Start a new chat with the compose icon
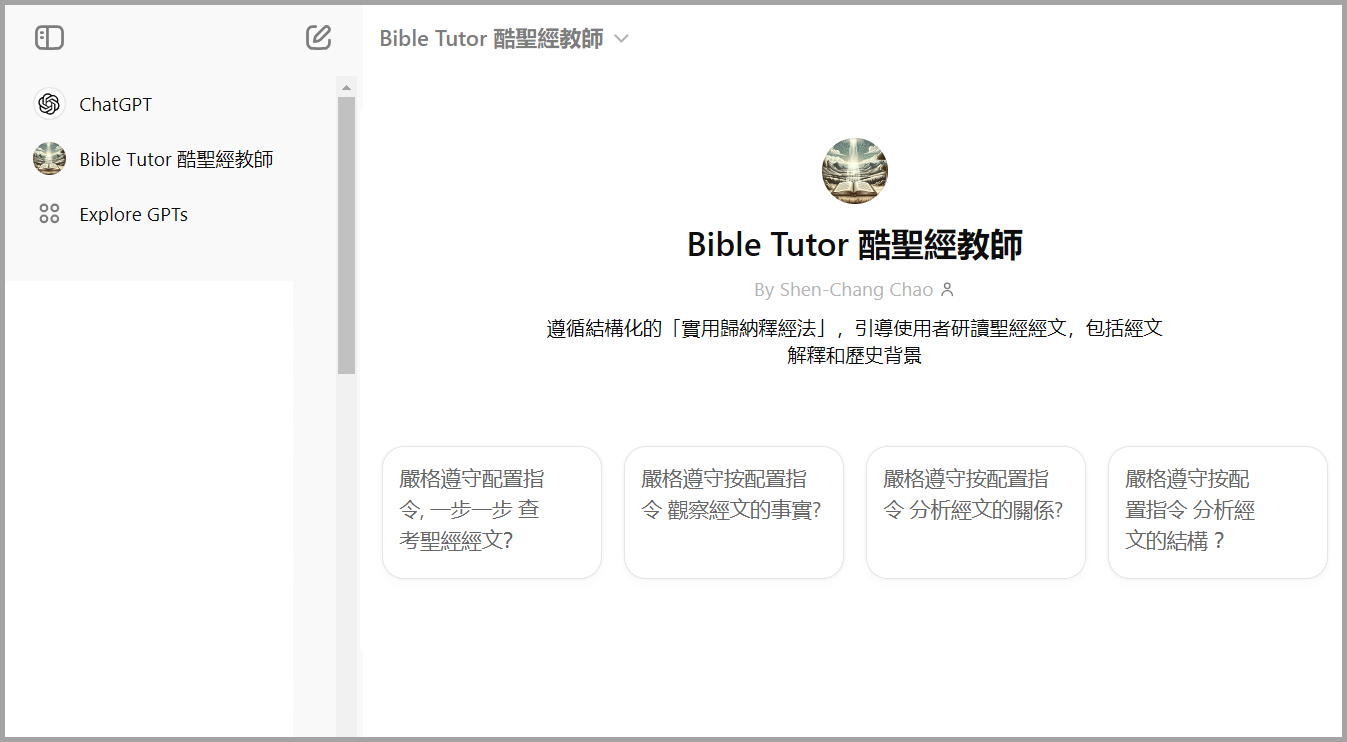Screen dimensions: 1347x742 click(318, 37)
